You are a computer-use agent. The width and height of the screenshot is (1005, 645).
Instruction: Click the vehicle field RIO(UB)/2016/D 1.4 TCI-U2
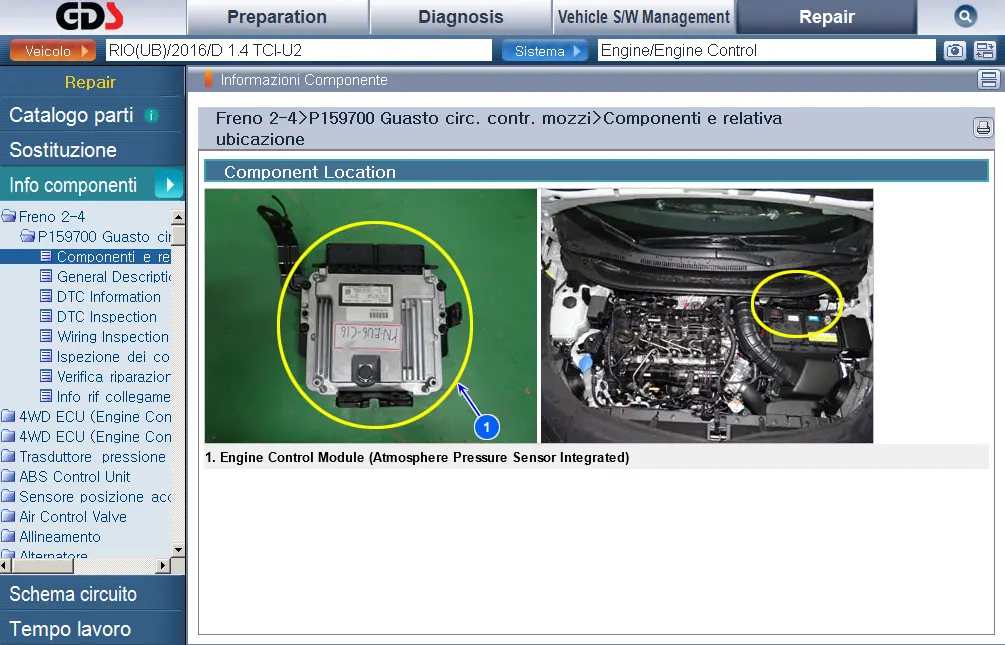click(x=299, y=51)
